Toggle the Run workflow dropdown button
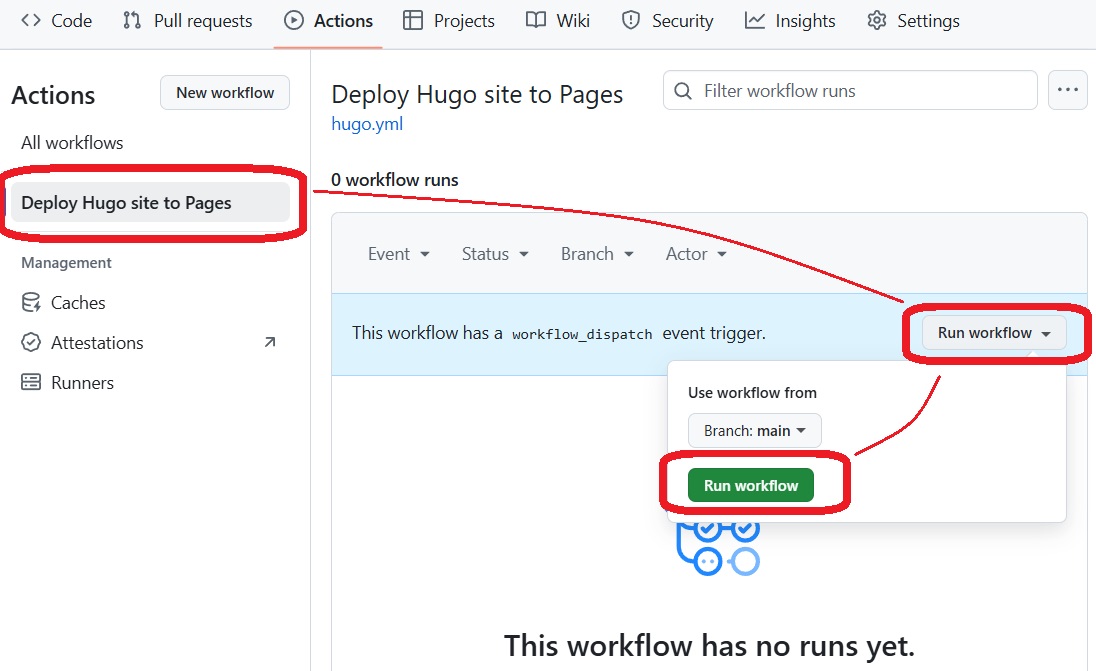 click(994, 333)
